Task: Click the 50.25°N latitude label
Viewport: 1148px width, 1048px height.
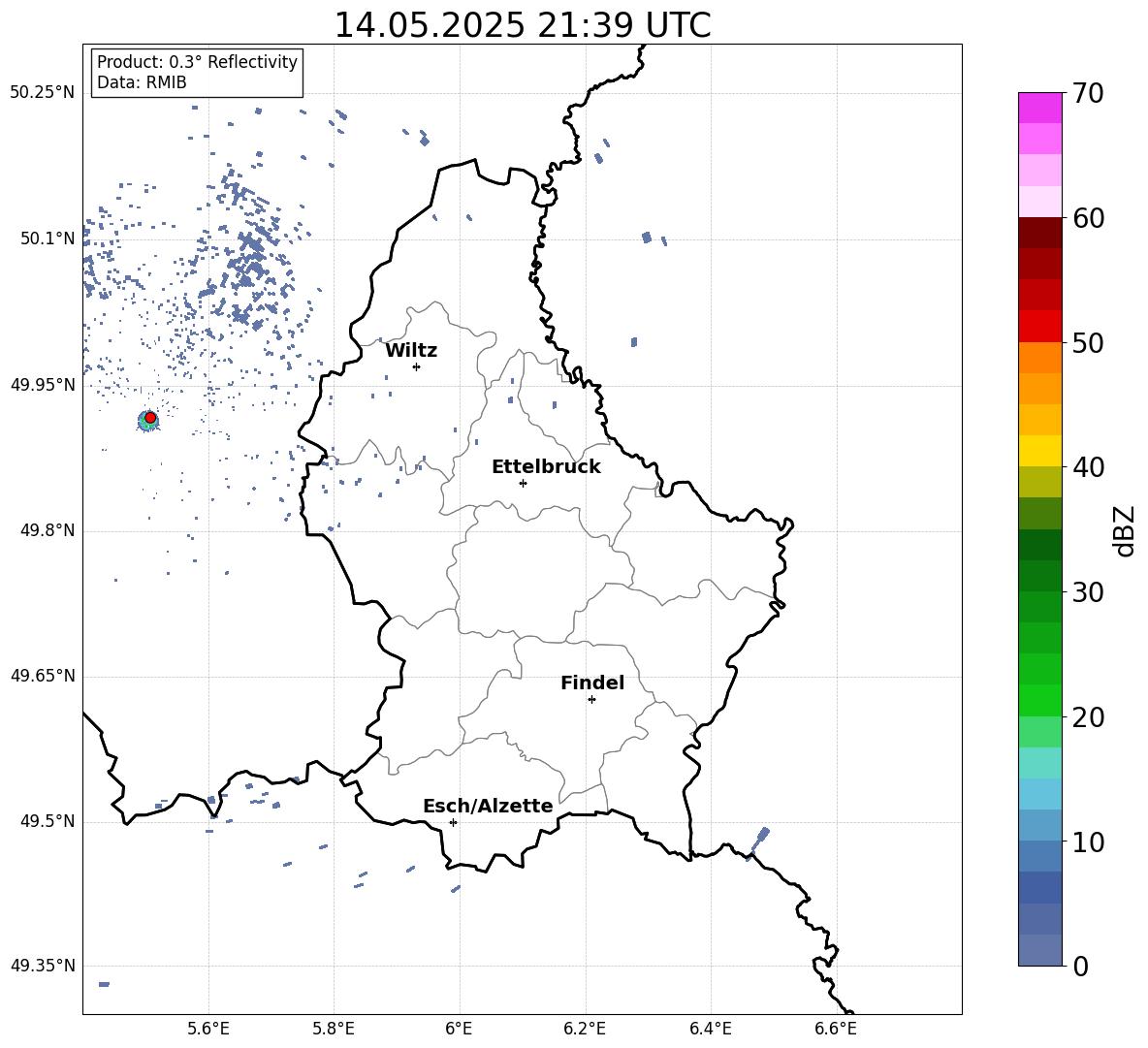Action: tap(43, 93)
